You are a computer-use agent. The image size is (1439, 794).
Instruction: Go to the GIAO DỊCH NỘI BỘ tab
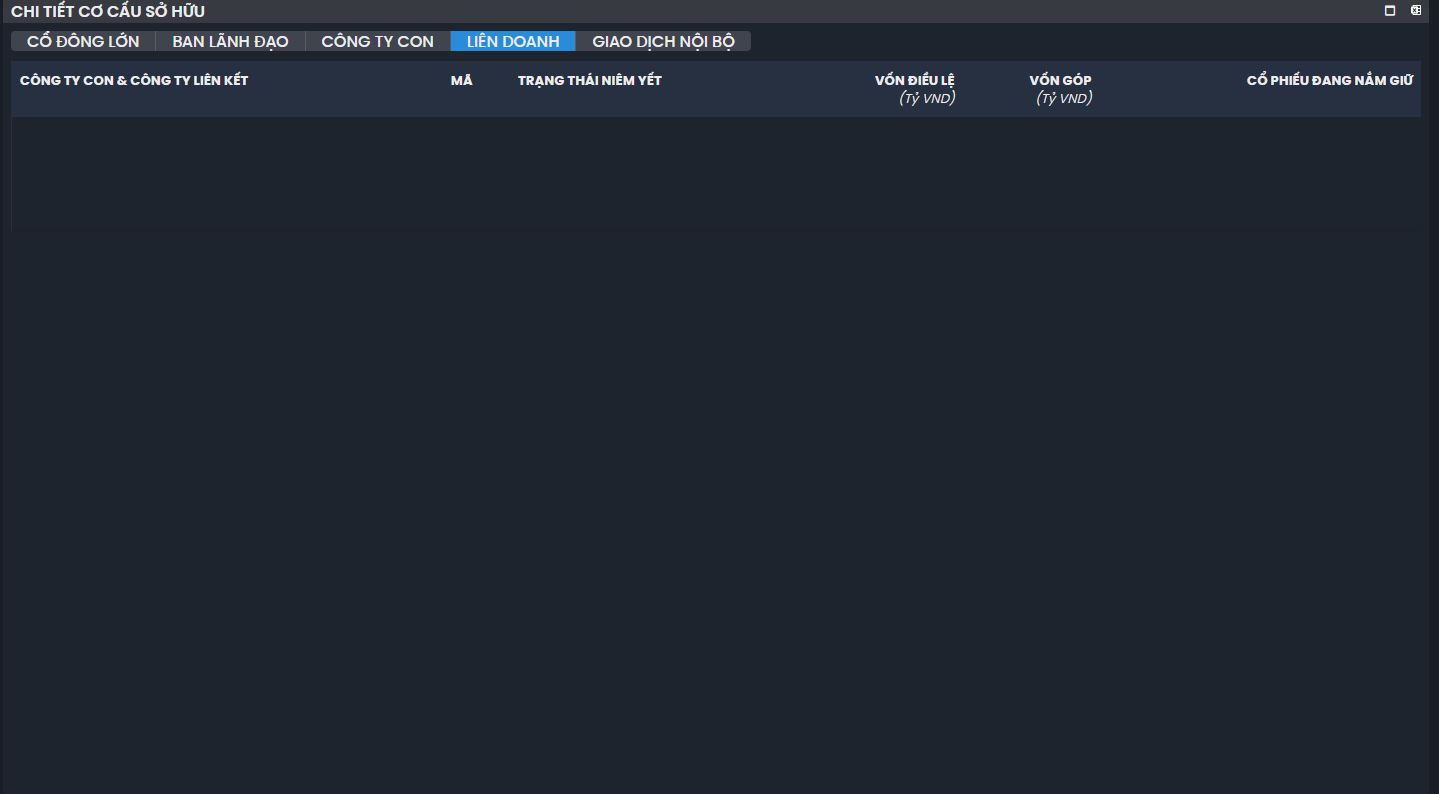(x=663, y=41)
